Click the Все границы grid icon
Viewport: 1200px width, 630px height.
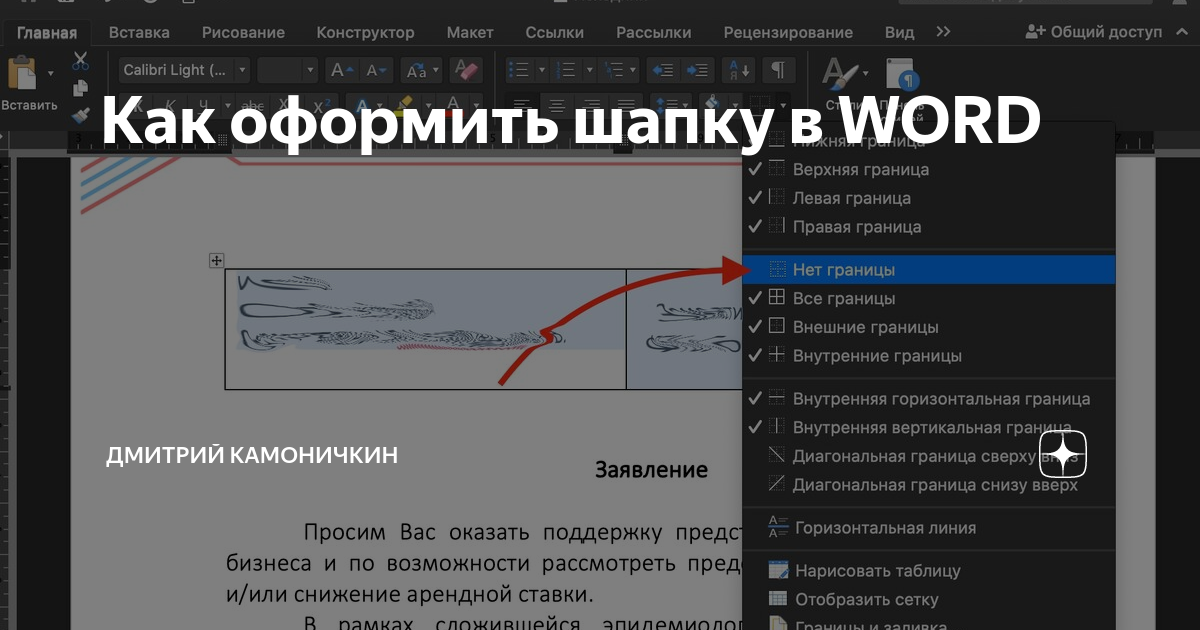pos(777,298)
